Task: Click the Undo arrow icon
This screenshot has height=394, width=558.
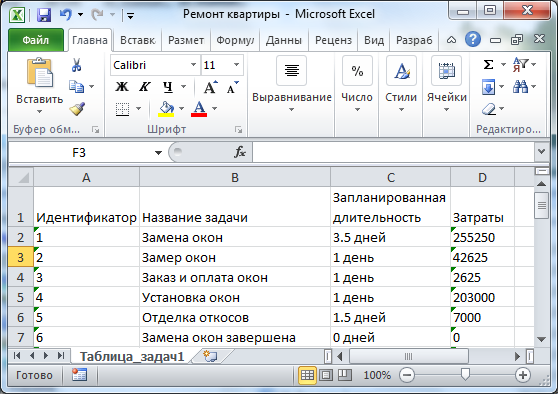Action: click(66, 15)
